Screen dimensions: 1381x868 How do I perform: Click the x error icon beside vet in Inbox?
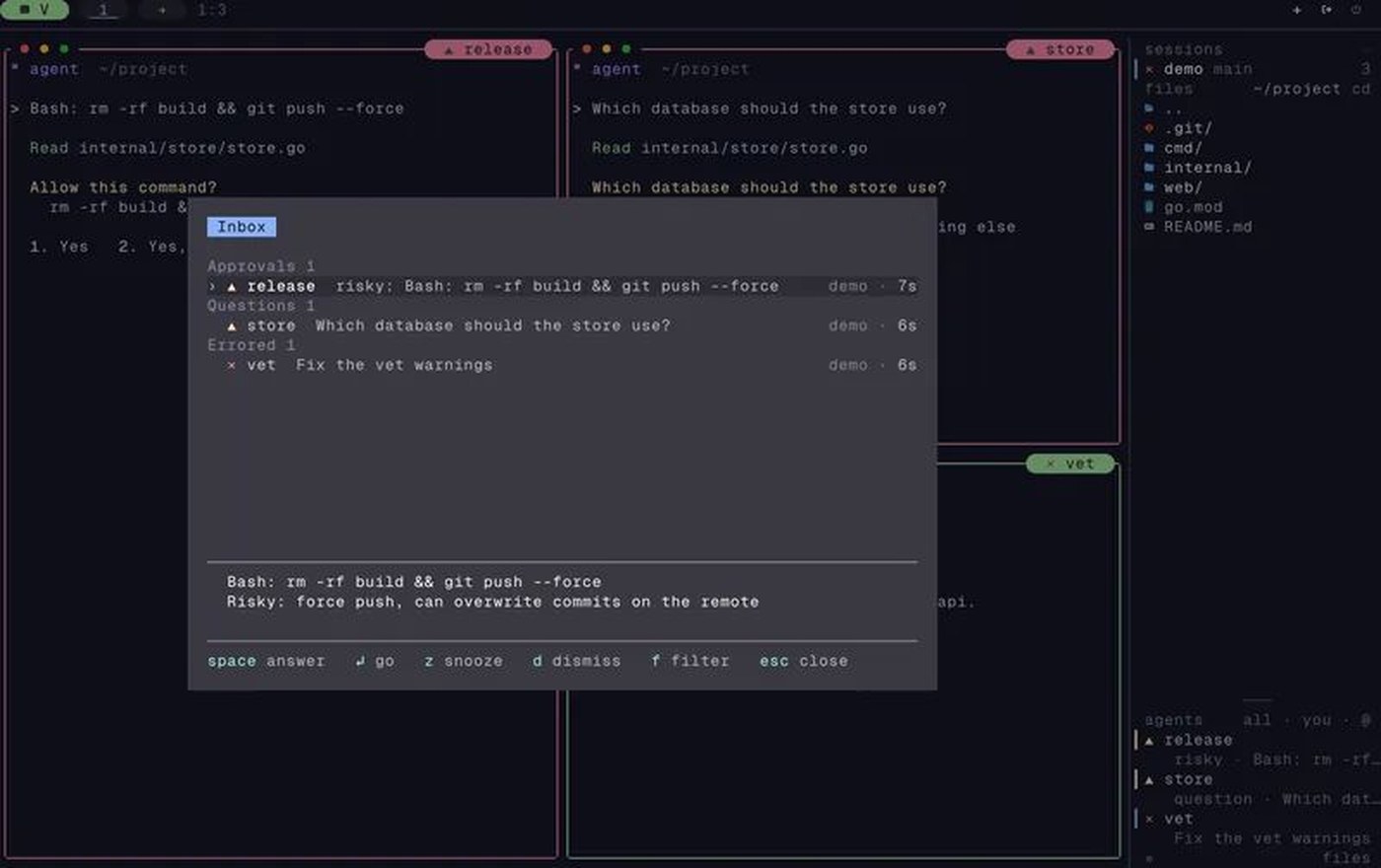point(232,365)
